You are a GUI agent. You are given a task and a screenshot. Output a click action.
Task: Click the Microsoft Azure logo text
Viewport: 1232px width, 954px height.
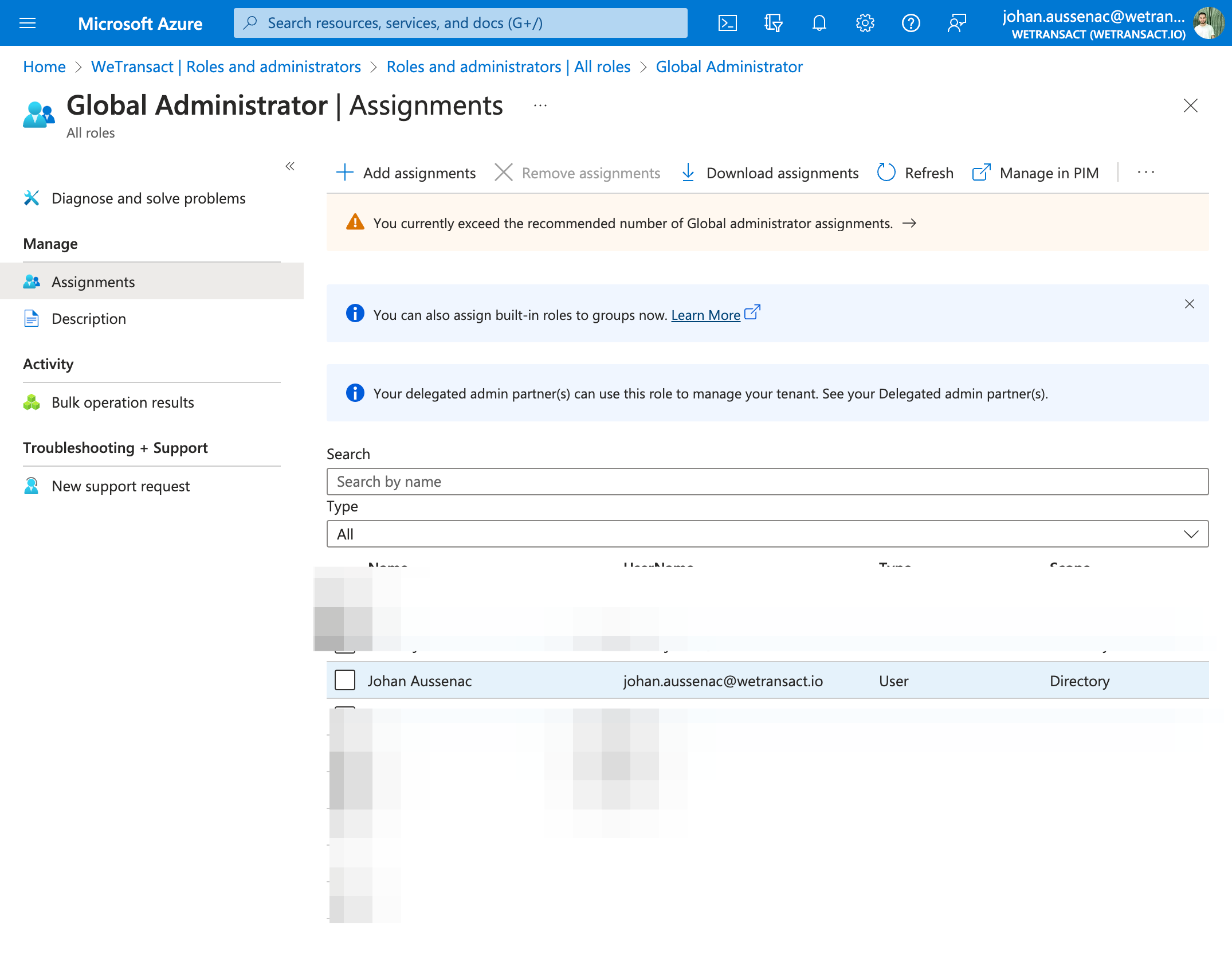point(140,24)
